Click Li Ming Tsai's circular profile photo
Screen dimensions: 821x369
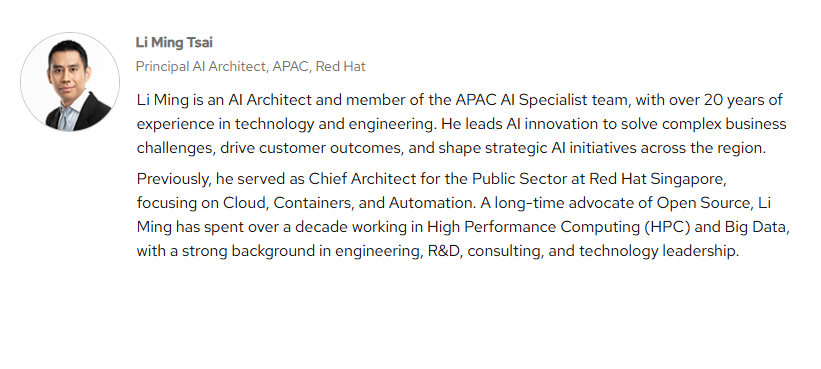[x=70, y=82]
